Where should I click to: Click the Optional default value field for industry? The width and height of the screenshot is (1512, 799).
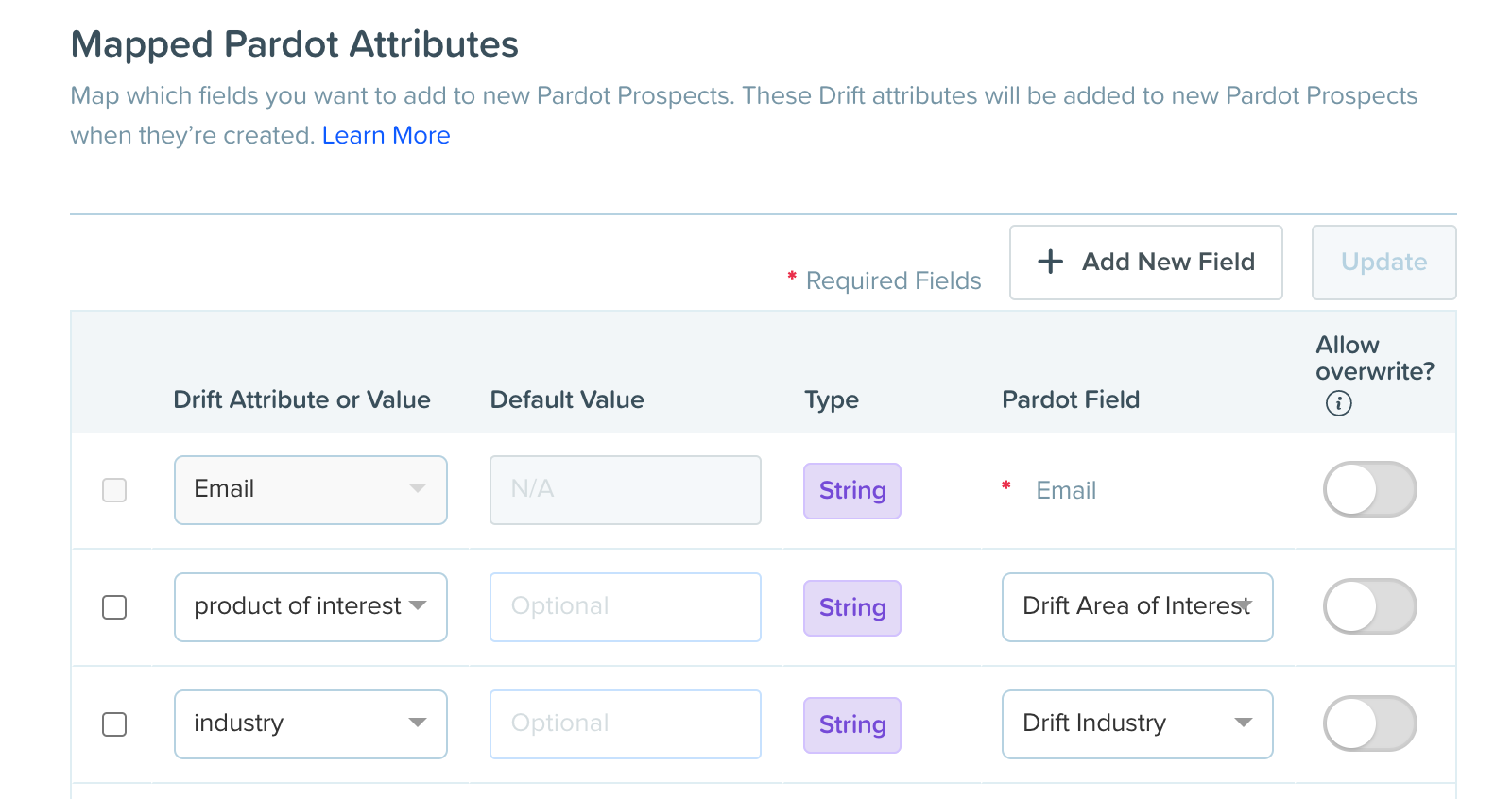(x=626, y=724)
